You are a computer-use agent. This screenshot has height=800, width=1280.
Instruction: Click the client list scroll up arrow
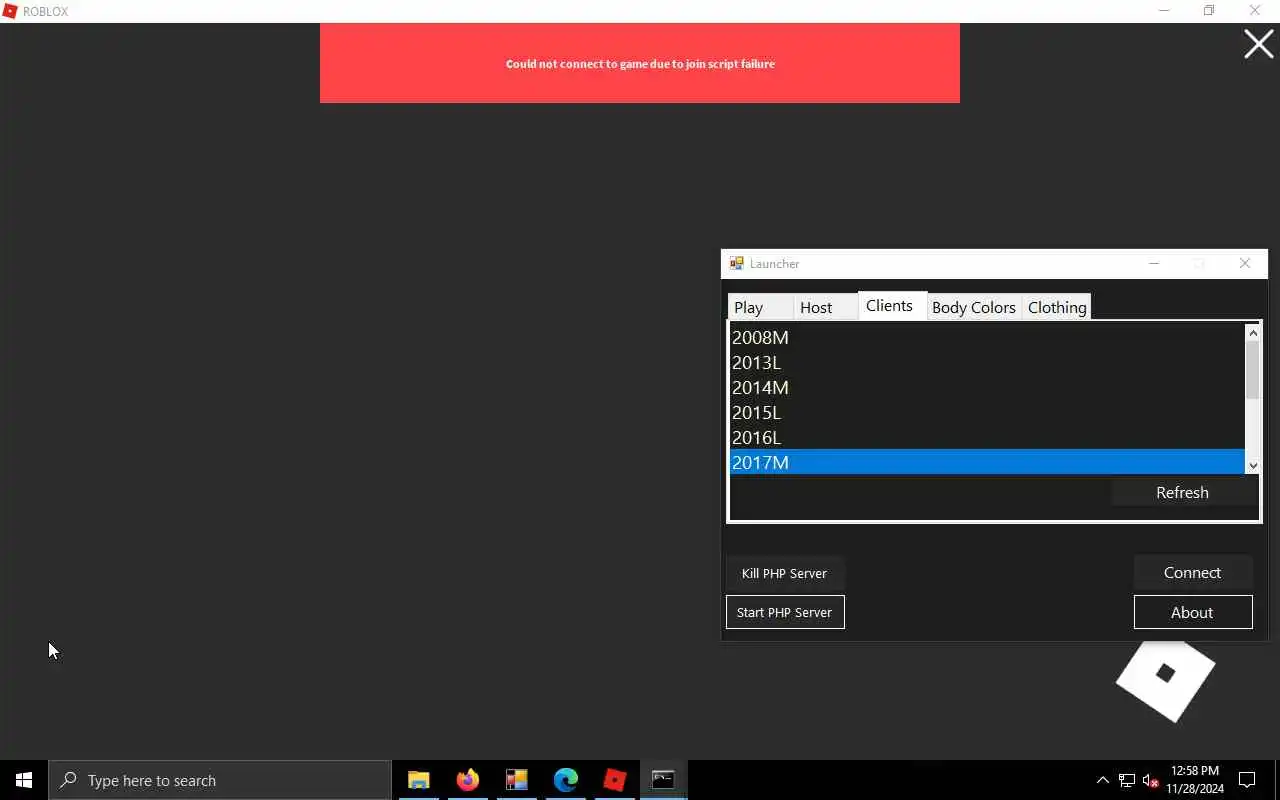[x=1253, y=332]
